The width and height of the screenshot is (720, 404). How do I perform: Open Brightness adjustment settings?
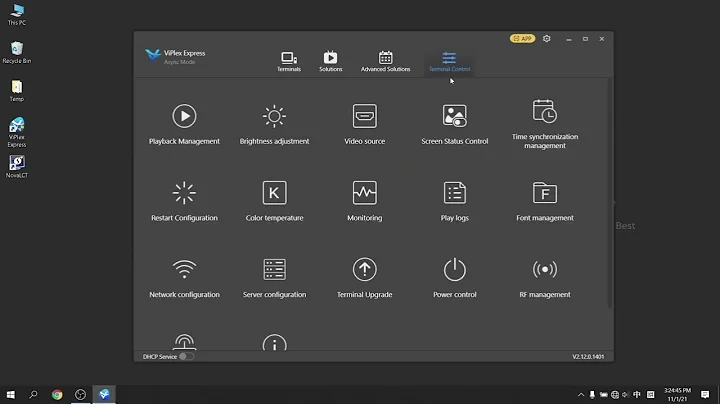(274, 124)
